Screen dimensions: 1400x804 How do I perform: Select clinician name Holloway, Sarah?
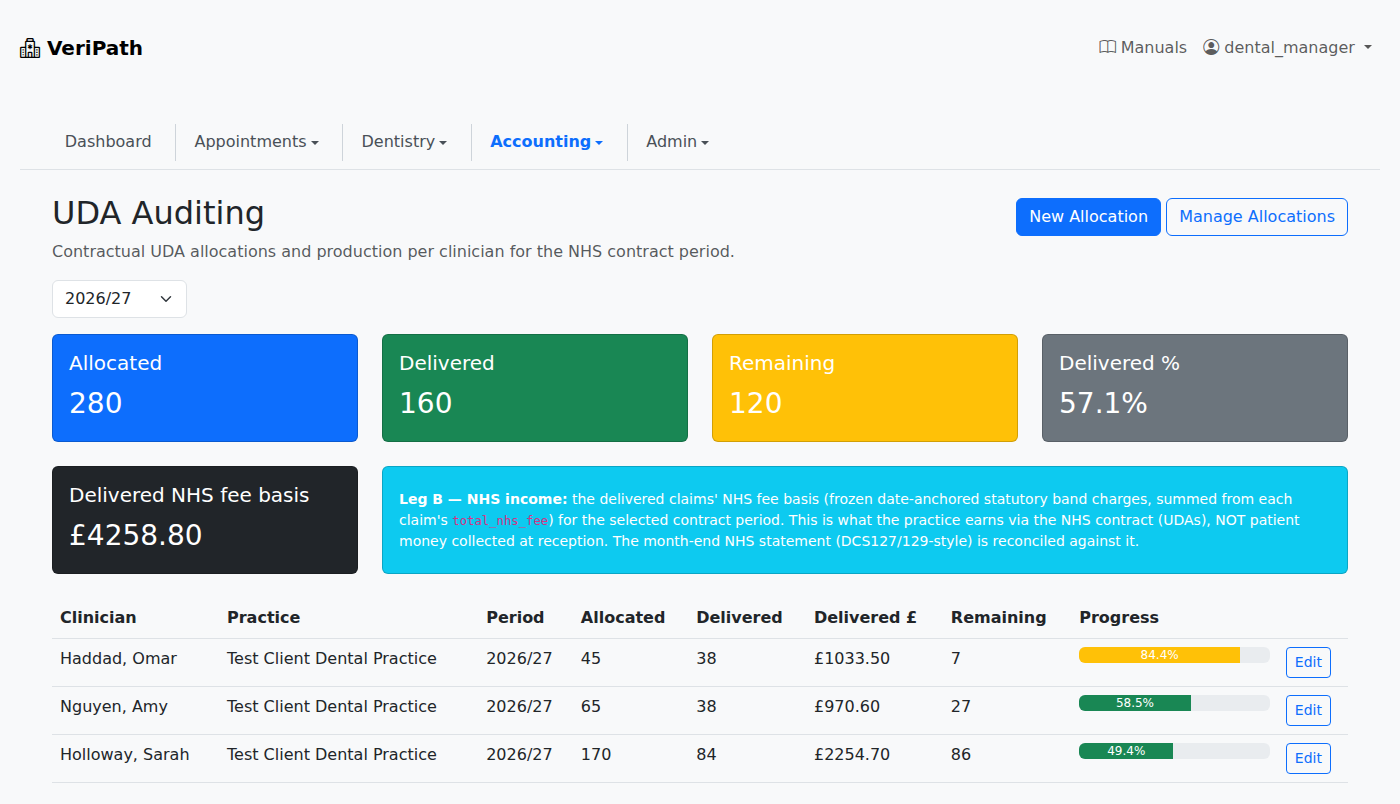pos(124,755)
